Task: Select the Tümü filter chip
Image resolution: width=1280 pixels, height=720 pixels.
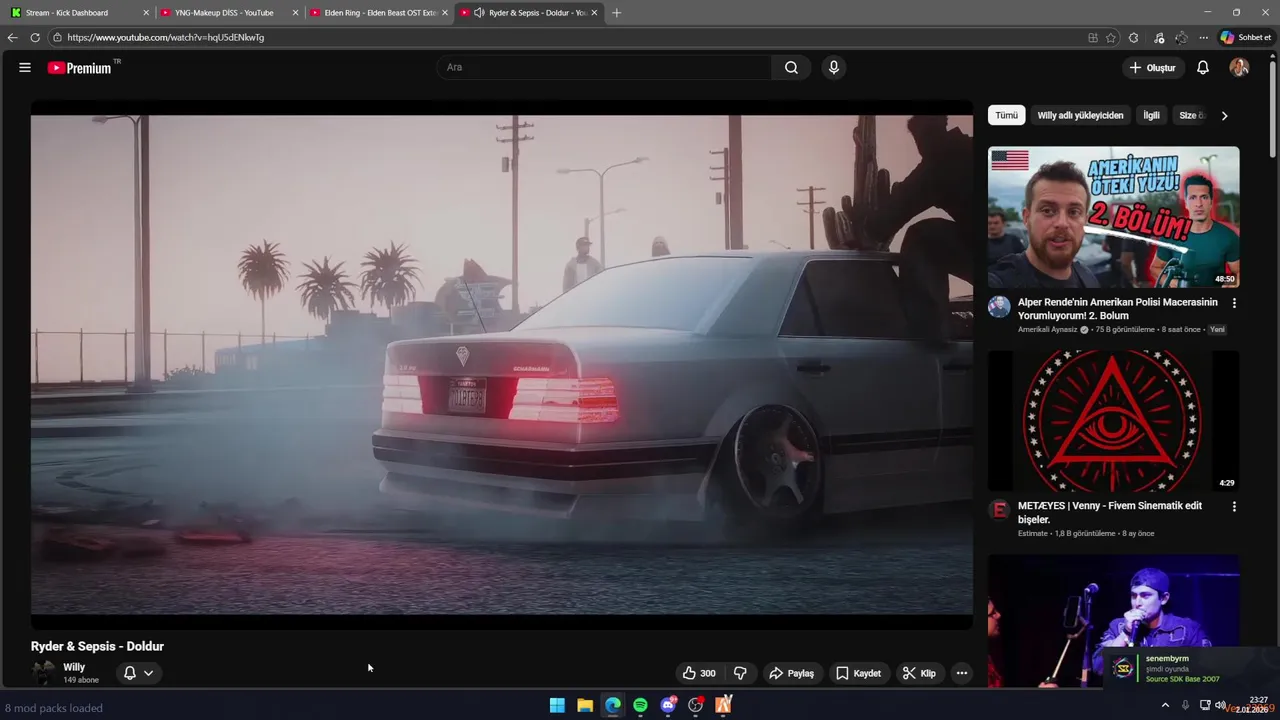Action: pos(1007,115)
